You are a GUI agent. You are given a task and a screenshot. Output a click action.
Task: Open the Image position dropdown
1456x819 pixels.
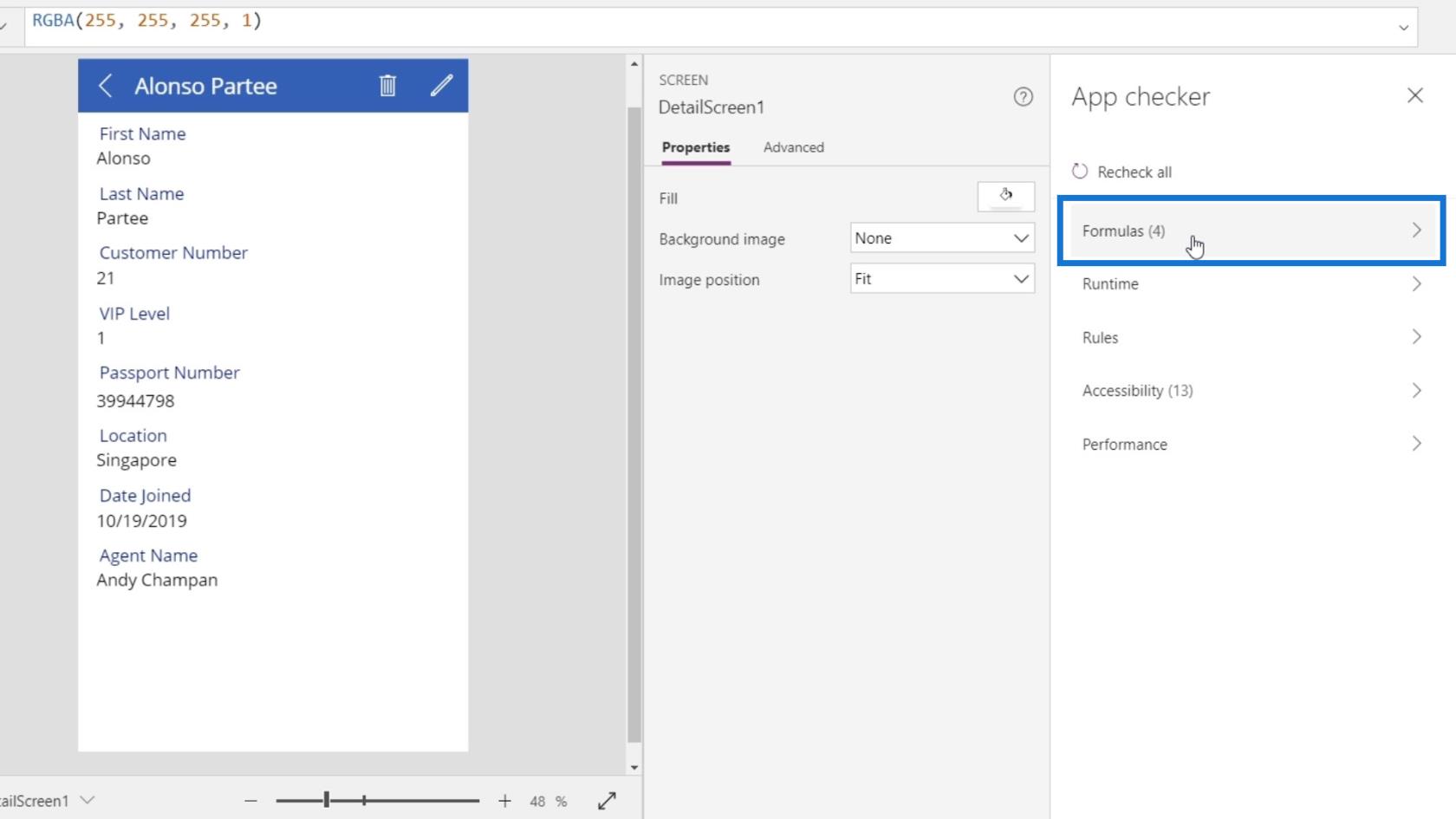click(x=942, y=279)
